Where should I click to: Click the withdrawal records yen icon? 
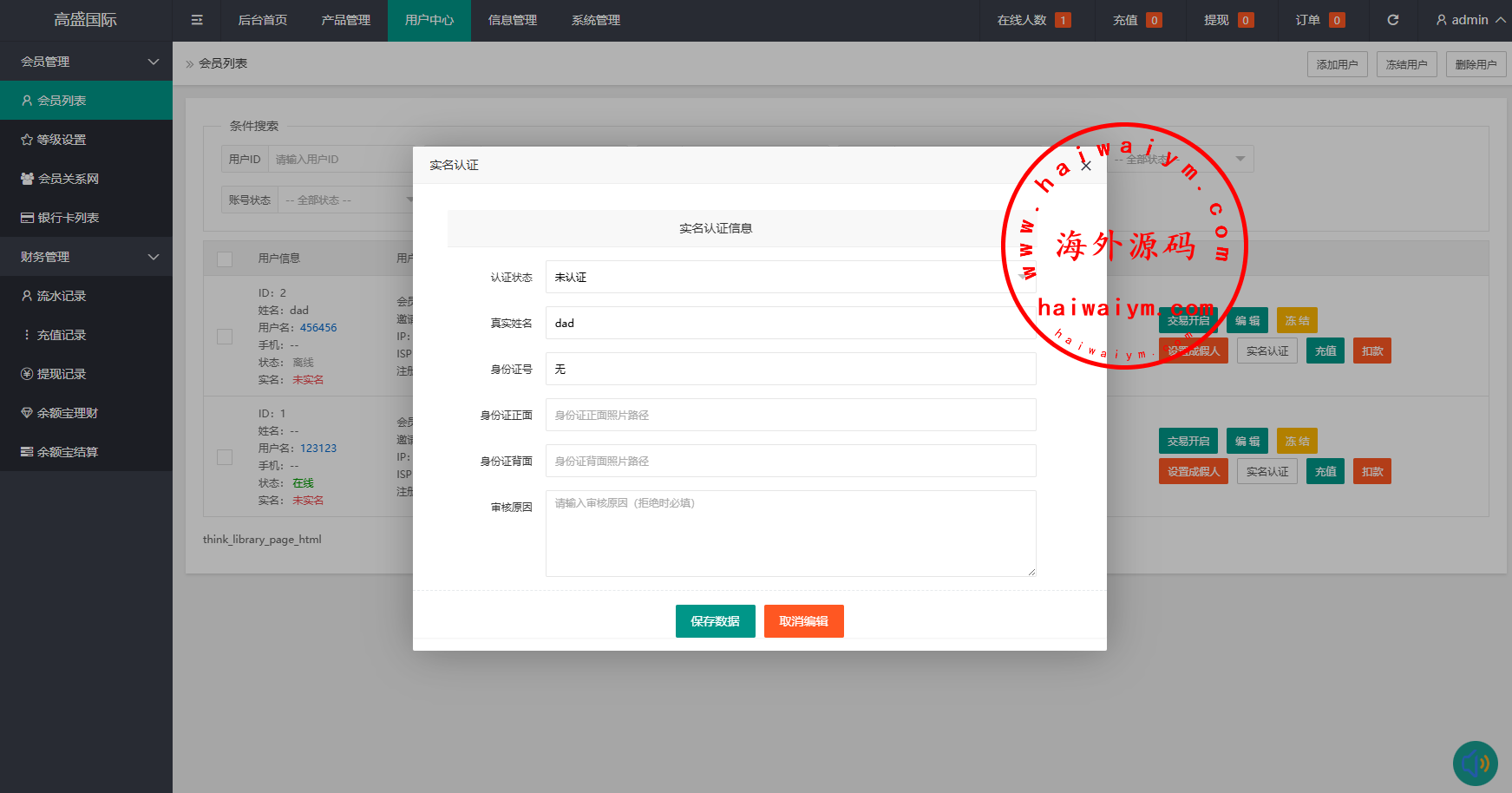(27, 374)
